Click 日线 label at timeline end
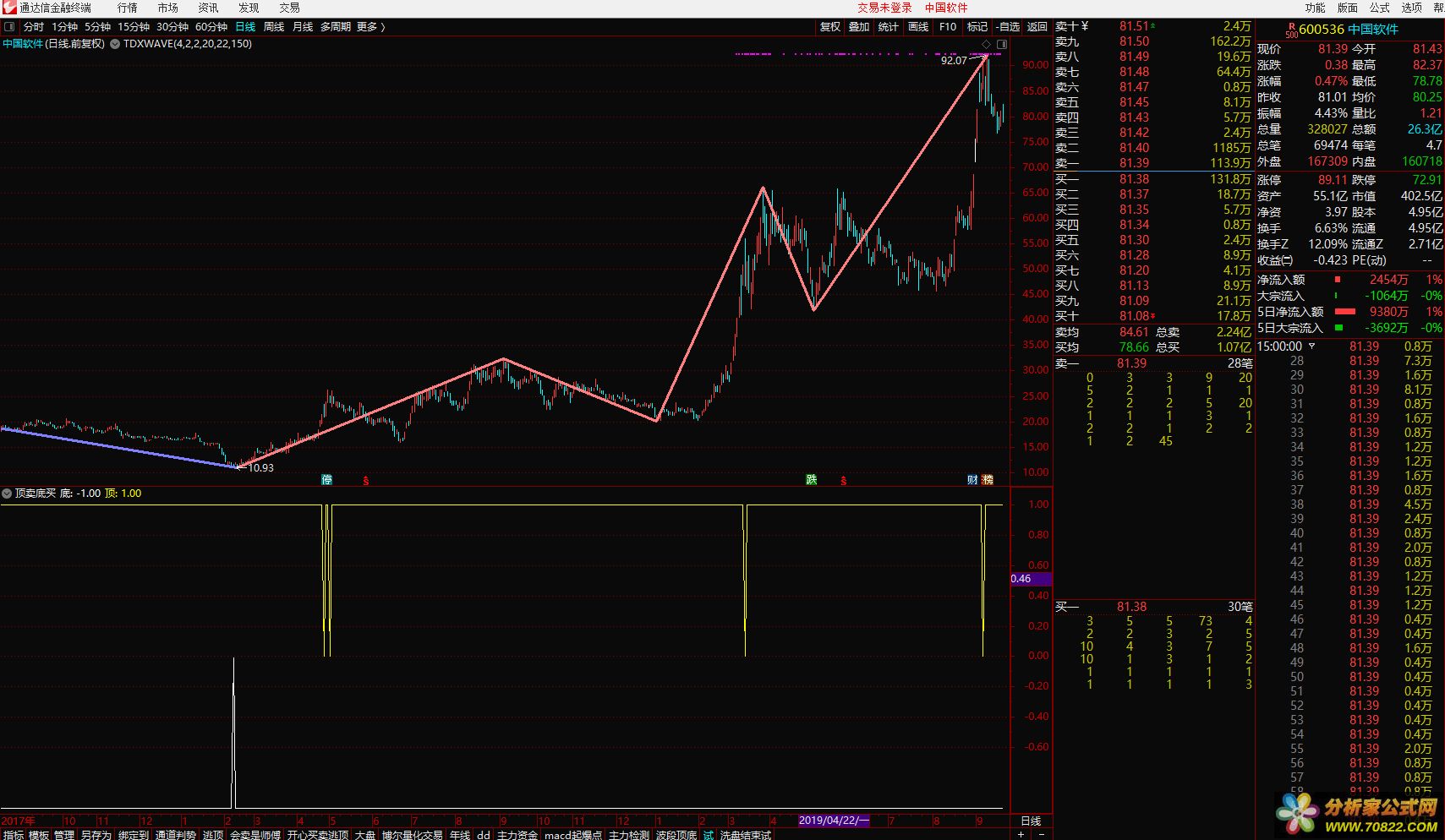Viewport: 1445px width, 840px height. click(x=1031, y=821)
